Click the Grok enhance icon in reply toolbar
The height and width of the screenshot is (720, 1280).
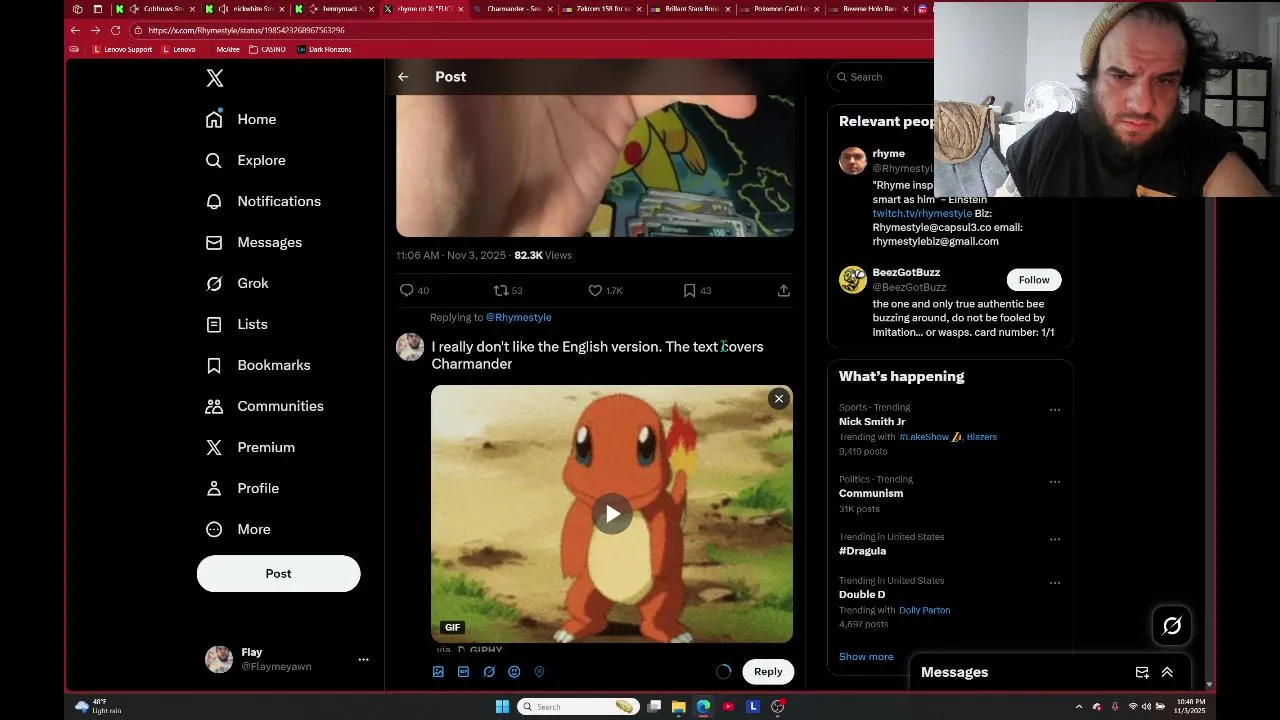[x=489, y=672]
